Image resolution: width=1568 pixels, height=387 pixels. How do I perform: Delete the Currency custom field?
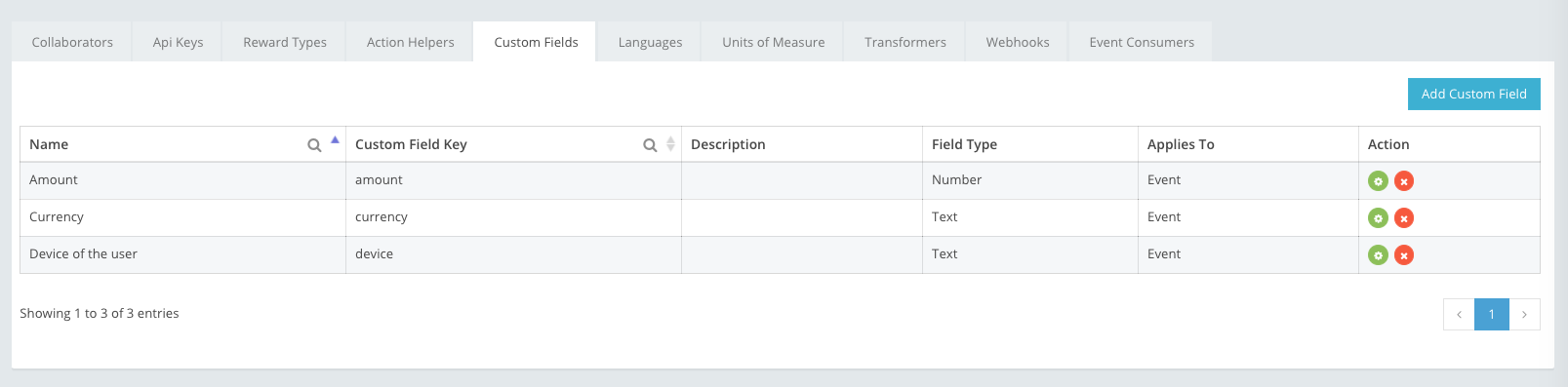(x=1403, y=218)
